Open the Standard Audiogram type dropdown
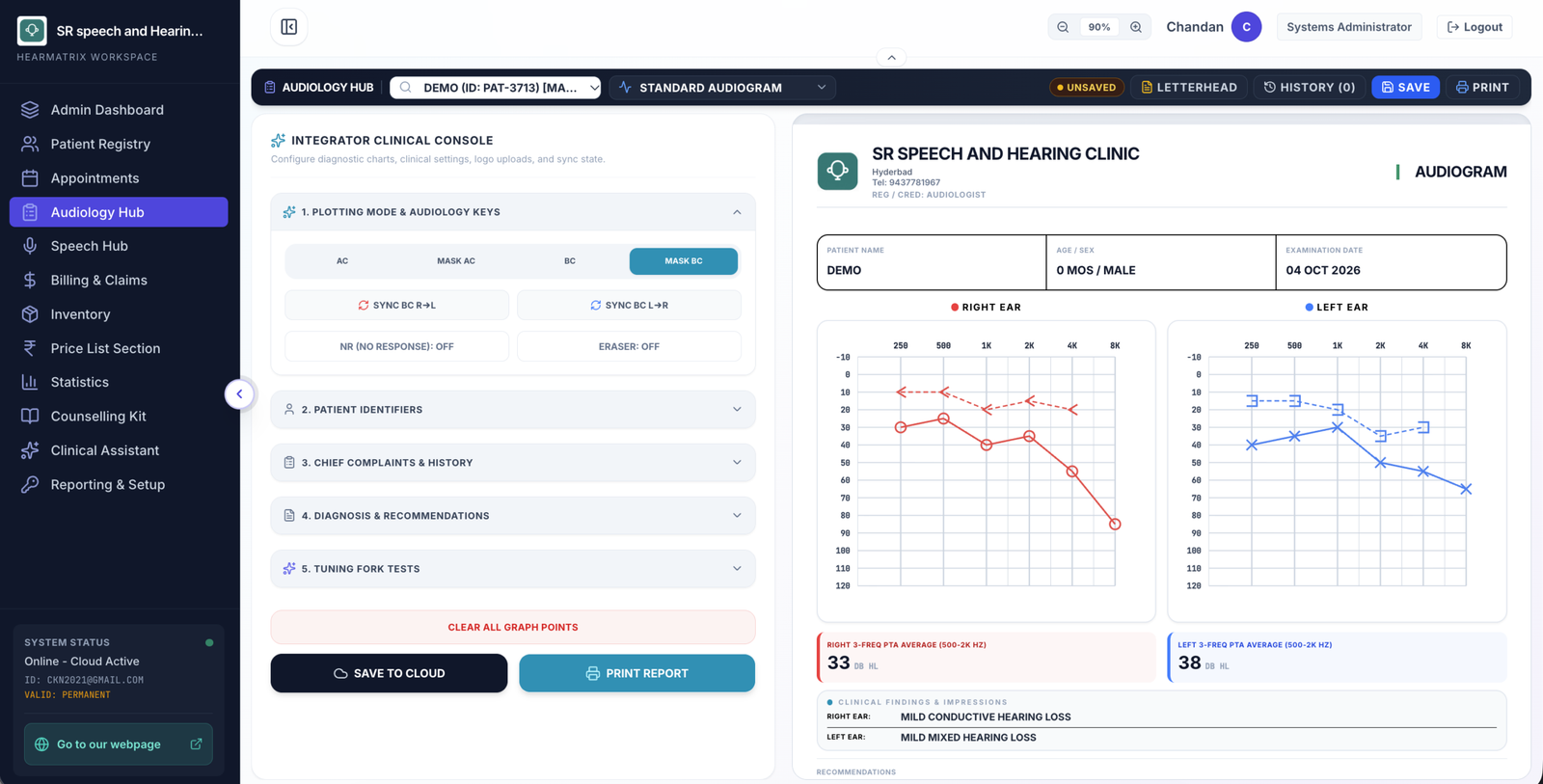 tap(722, 88)
